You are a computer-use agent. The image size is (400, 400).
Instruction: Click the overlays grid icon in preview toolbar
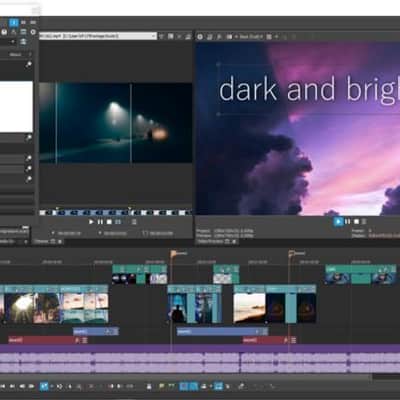click(x=269, y=37)
